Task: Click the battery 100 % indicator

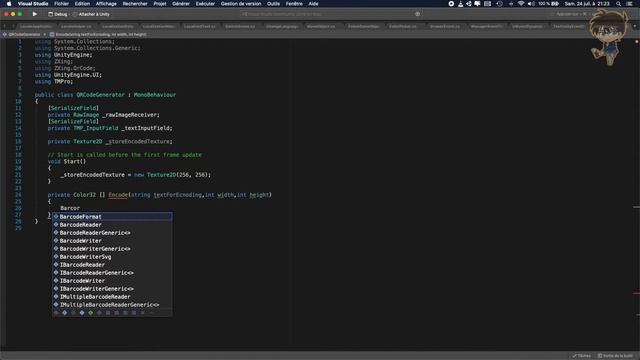Action: point(548,4)
